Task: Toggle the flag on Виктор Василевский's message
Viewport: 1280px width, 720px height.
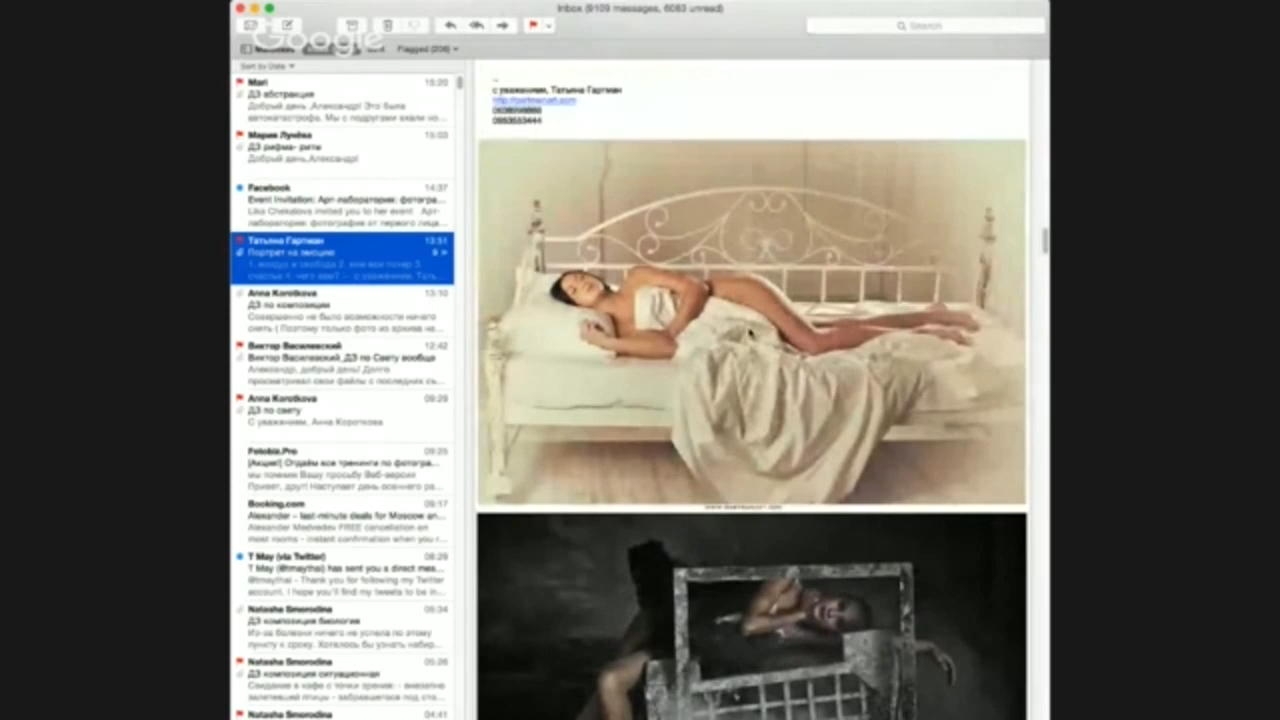Action: coord(240,346)
